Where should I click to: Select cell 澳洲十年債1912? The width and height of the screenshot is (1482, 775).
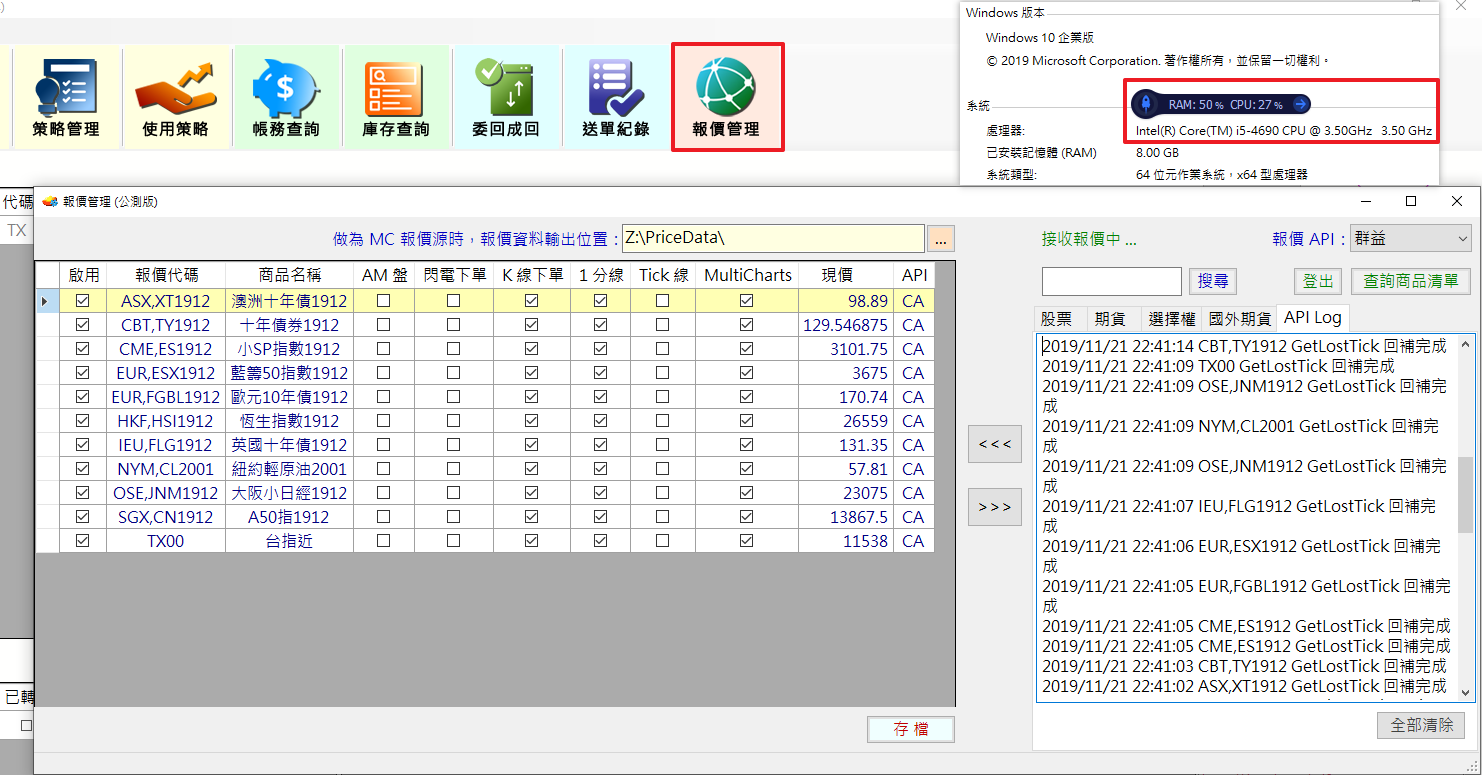[290, 301]
